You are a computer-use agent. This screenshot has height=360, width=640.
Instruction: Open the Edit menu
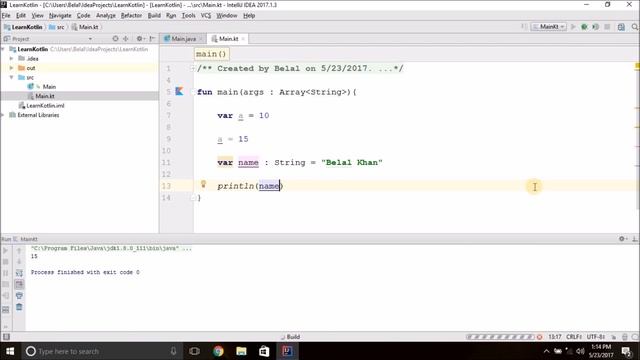point(21,16)
